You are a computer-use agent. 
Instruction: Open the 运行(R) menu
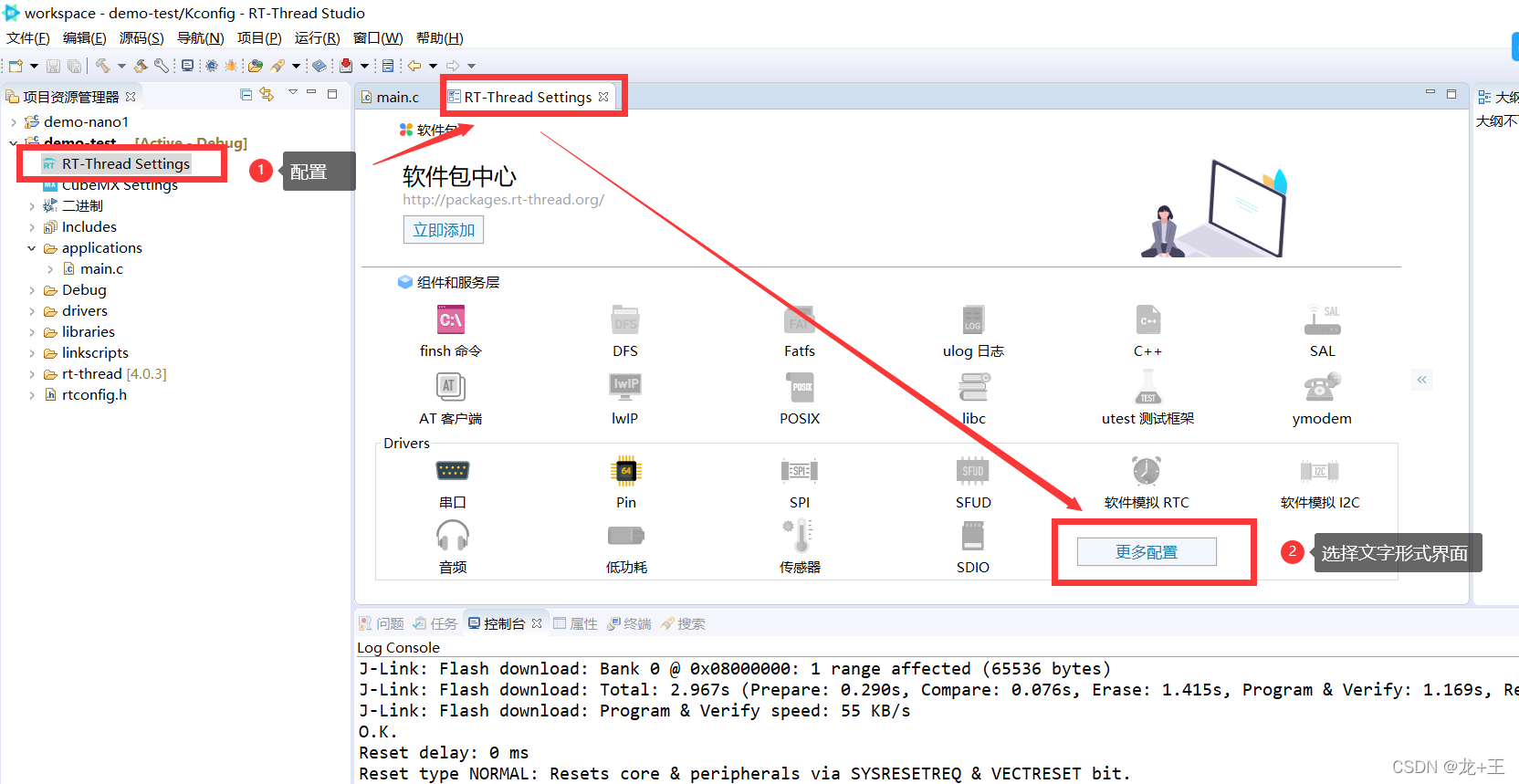point(317,37)
